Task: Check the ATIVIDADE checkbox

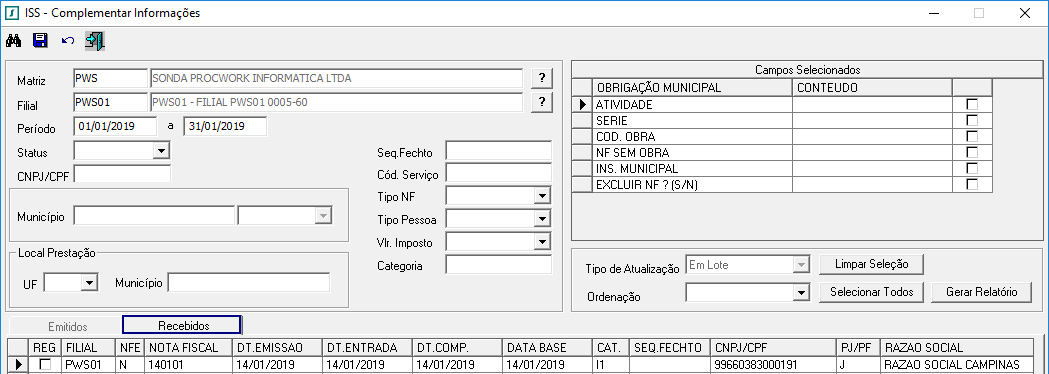Action: [972, 104]
